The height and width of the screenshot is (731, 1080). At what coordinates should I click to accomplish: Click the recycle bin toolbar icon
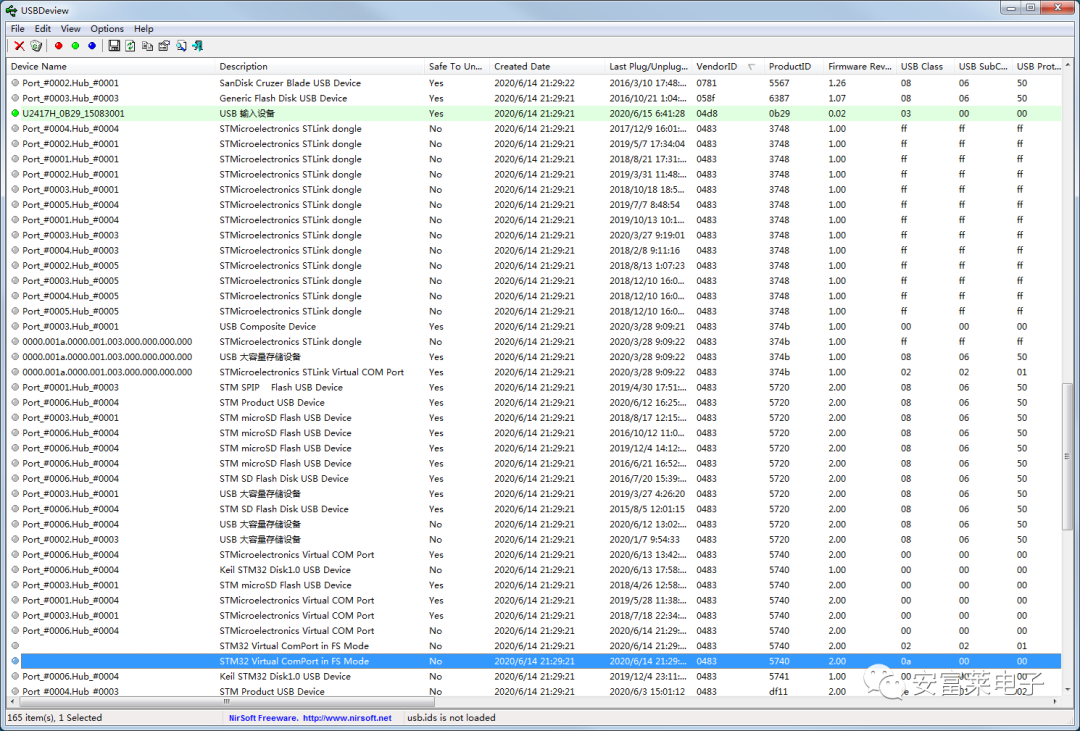point(36,46)
